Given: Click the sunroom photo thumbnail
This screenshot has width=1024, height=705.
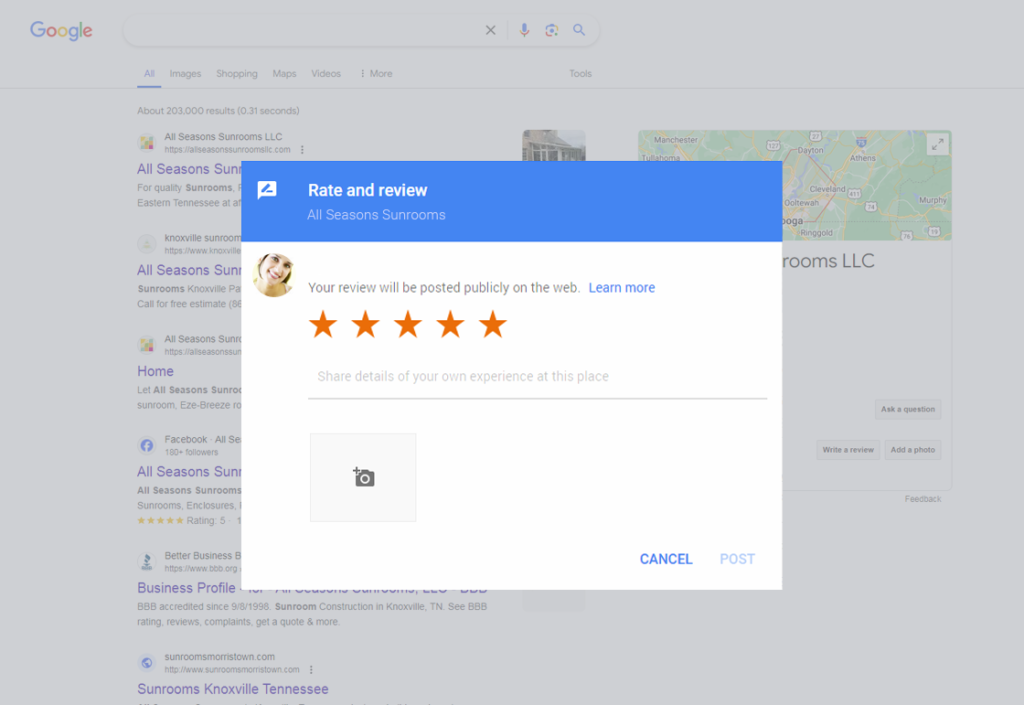Looking at the screenshot, I should click(x=554, y=146).
